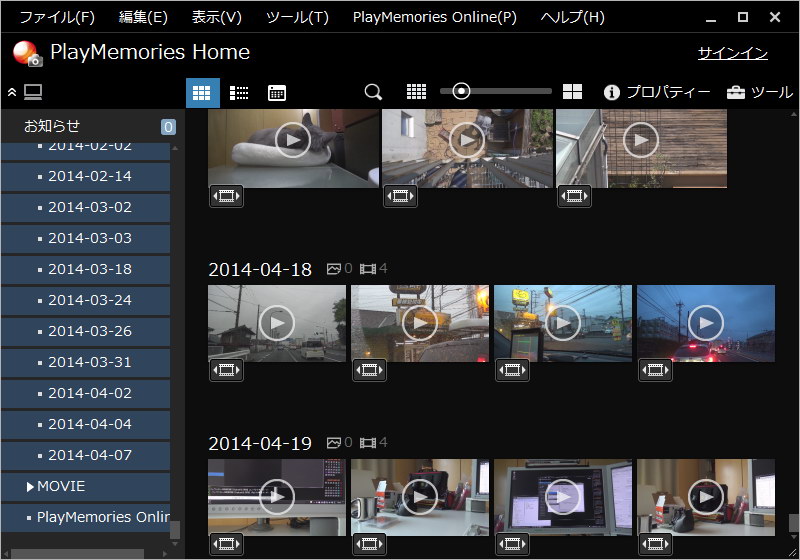Click the サインイン link
The width and height of the screenshot is (800, 560).
coord(732,53)
